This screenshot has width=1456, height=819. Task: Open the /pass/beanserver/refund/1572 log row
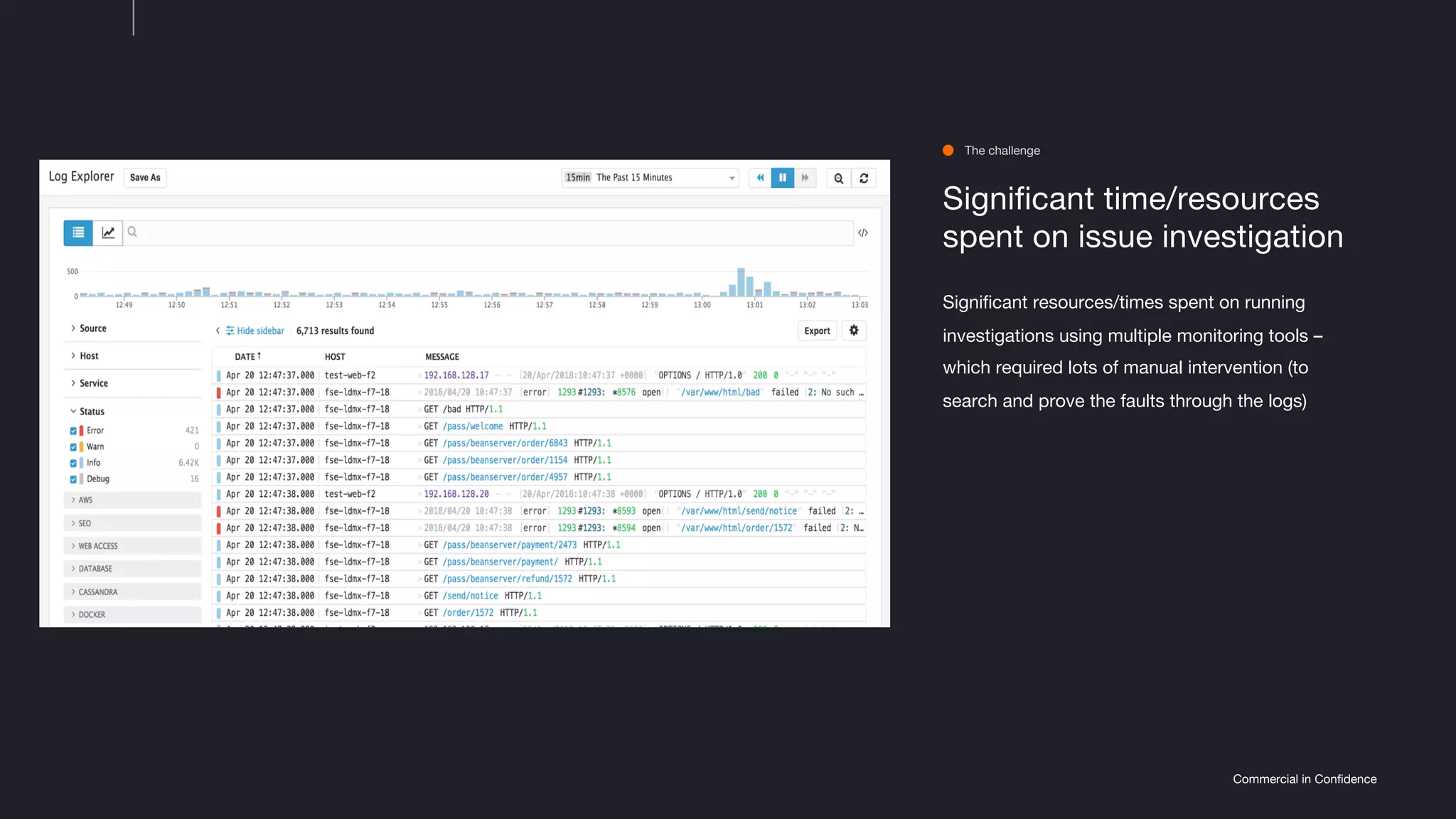(540, 579)
